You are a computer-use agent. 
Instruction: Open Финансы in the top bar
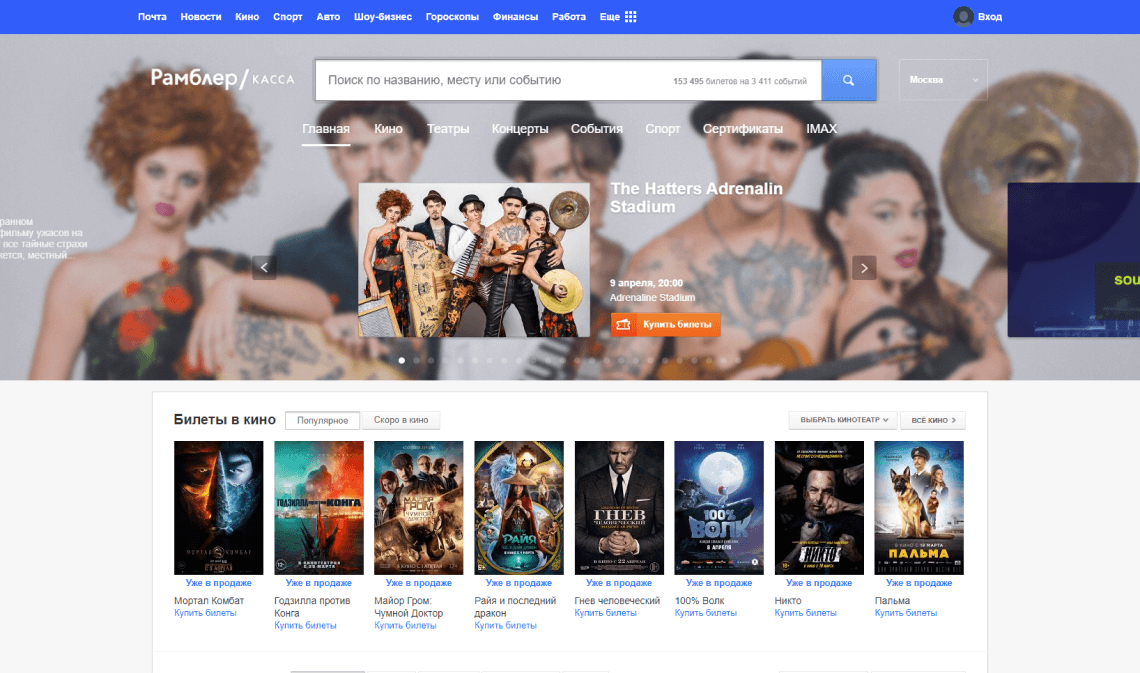515,17
